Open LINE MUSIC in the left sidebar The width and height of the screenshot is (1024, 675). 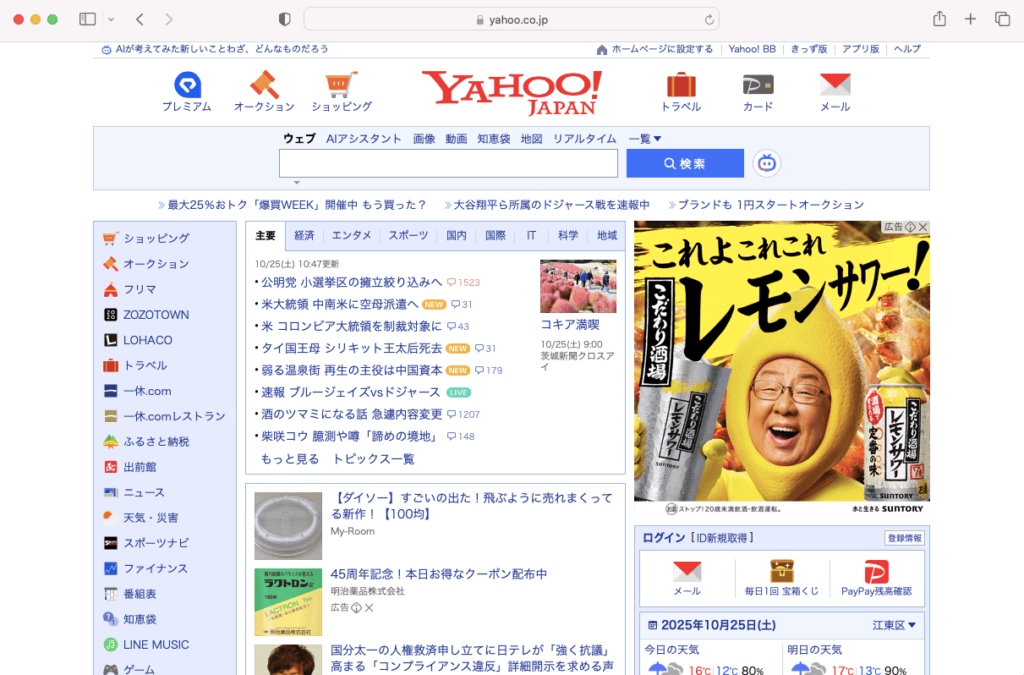pos(156,644)
